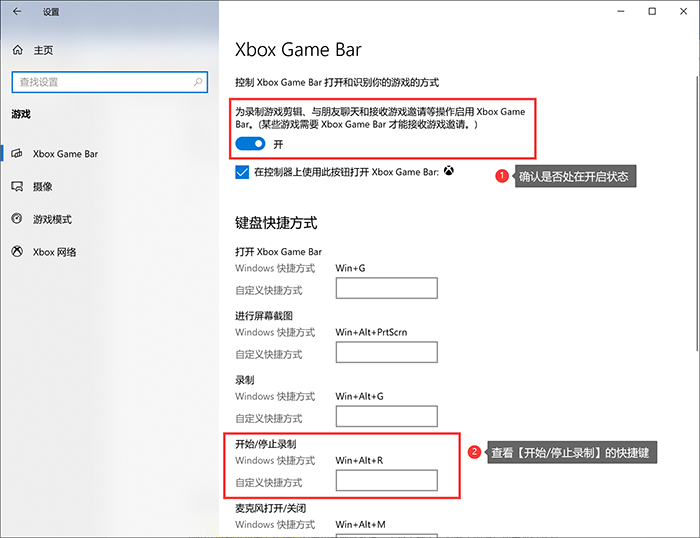Open the 游戏模式 settings page
The width and height of the screenshot is (700, 538).
(x=52, y=219)
